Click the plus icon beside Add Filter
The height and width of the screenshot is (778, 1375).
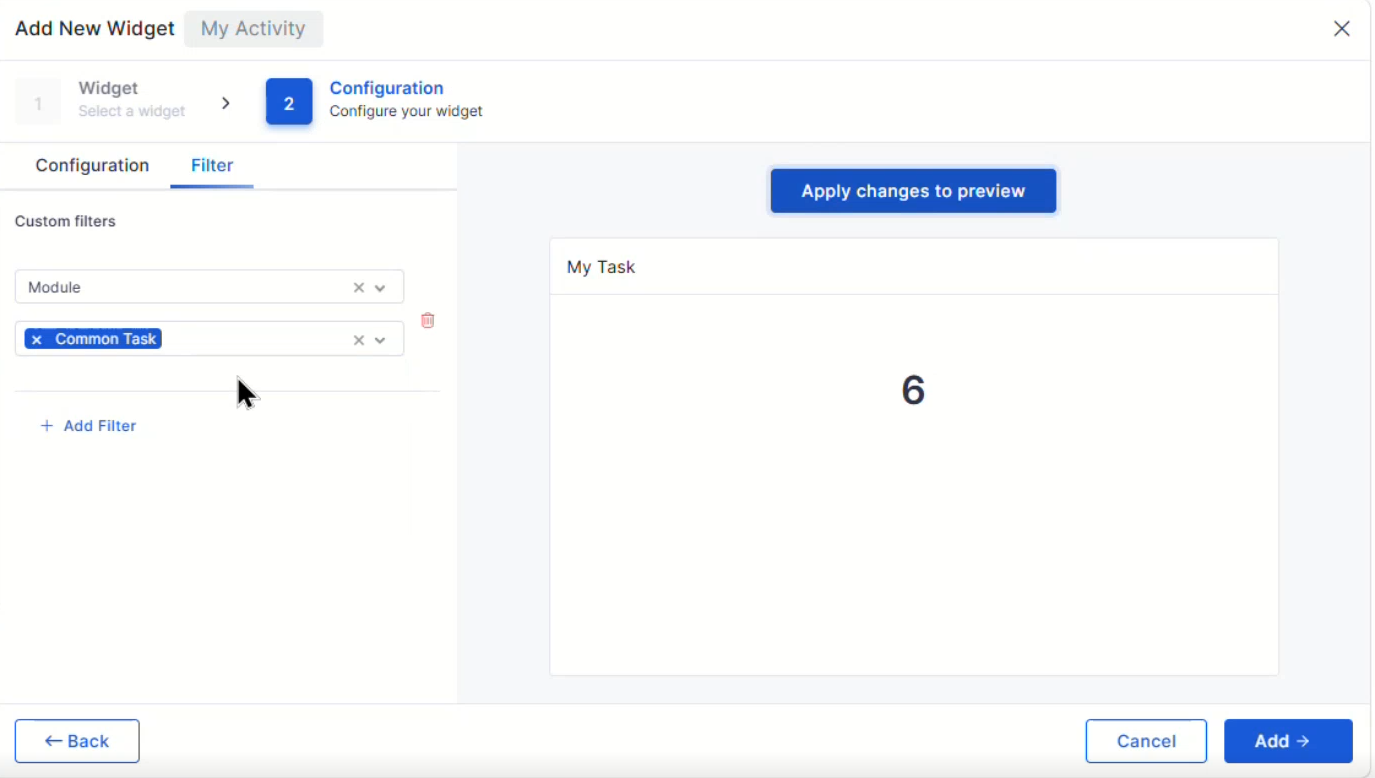46,426
